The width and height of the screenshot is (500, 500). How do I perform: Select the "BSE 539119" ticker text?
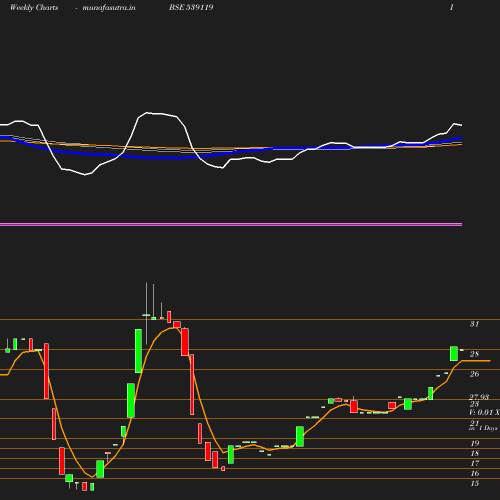click(191, 7)
